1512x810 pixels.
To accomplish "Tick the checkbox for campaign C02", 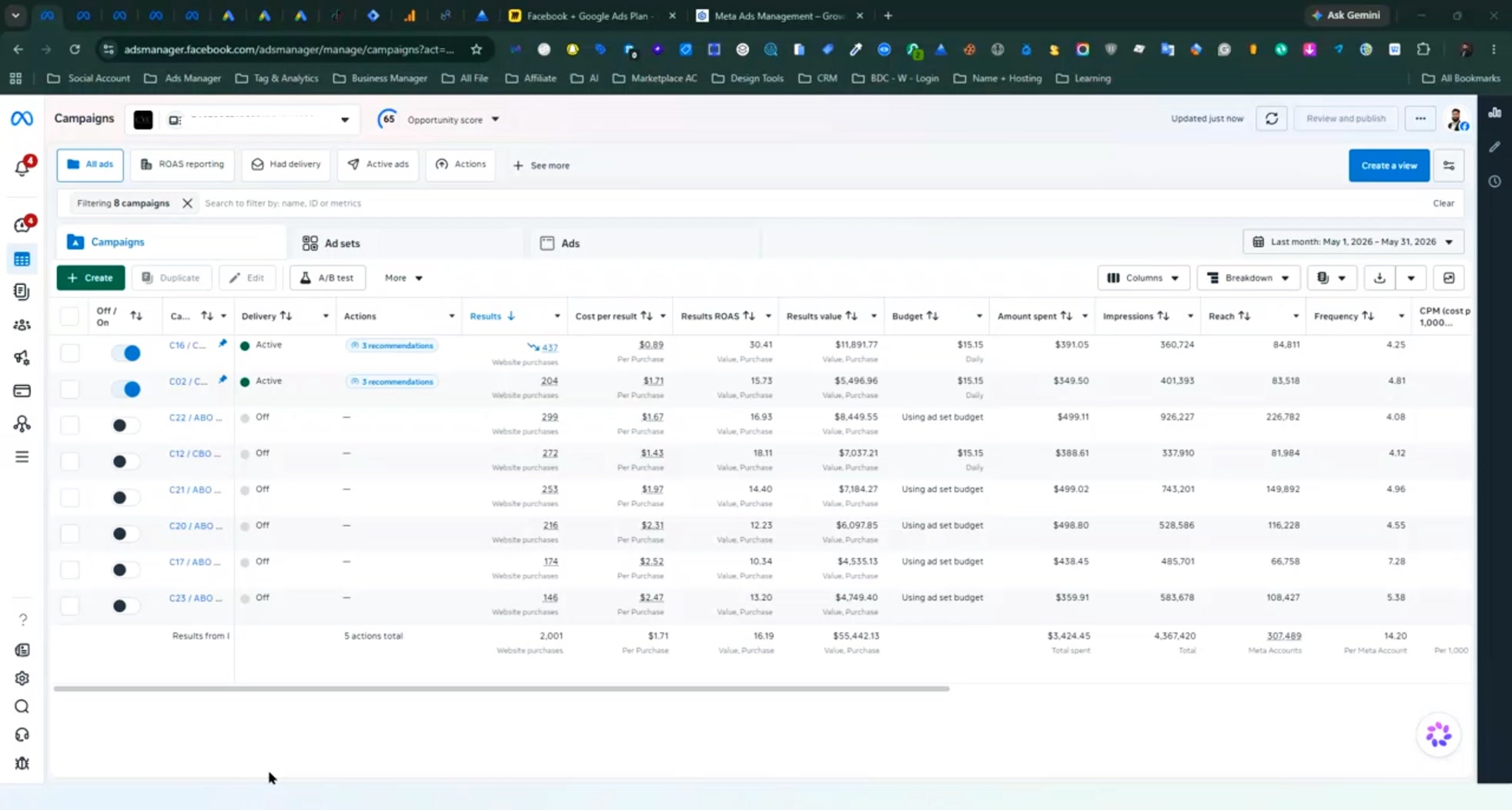I will tap(69, 389).
